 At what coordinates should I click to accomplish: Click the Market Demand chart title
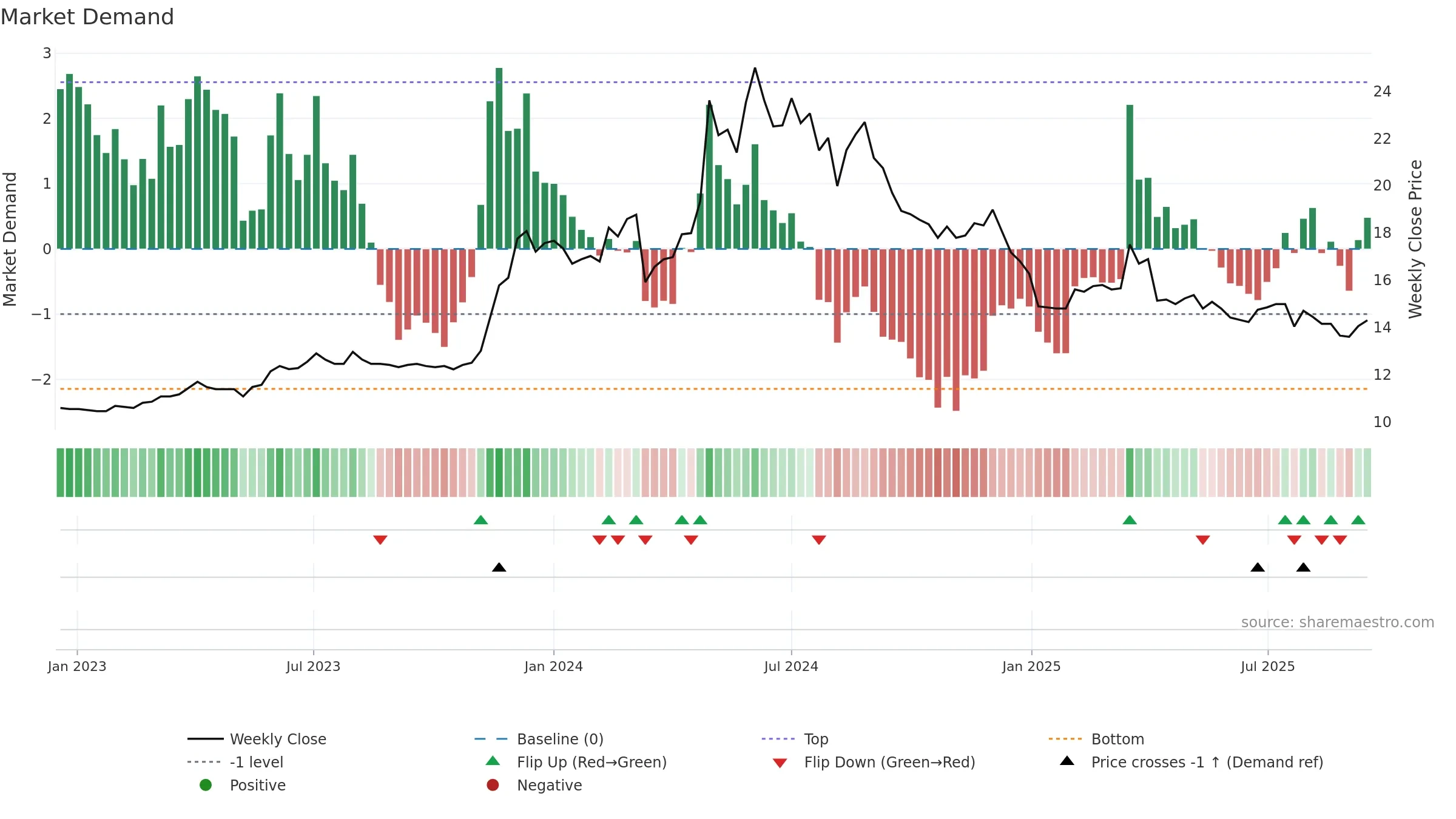pyautogui.click(x=87, y=17)
